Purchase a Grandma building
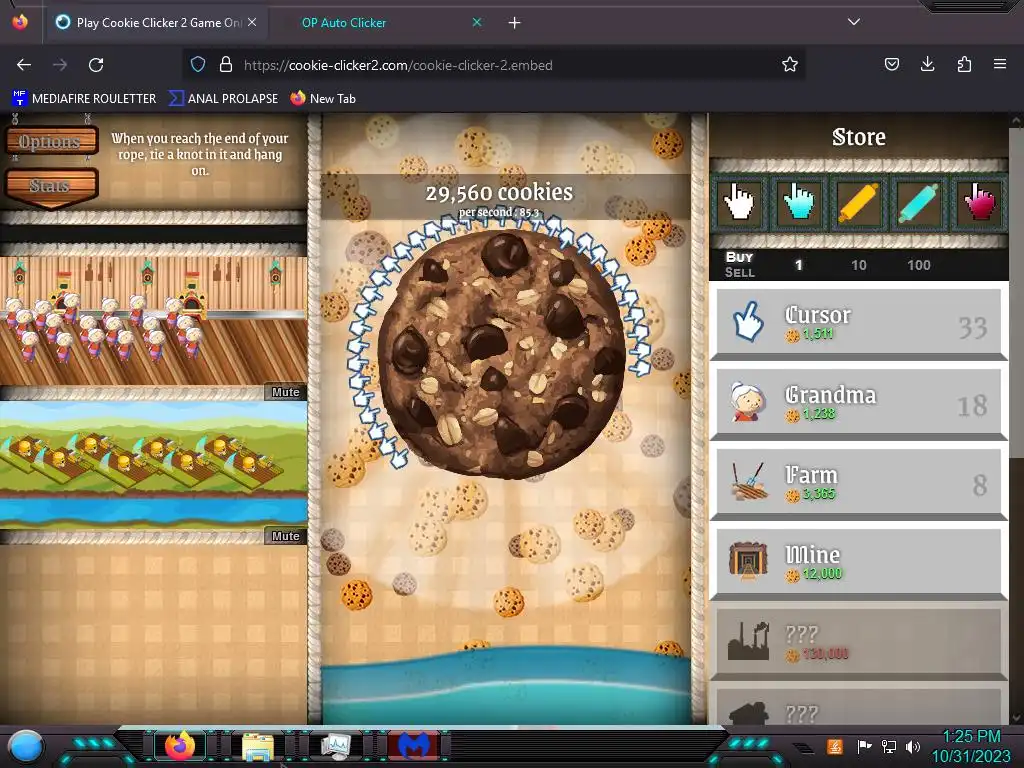Viewport: 1024px width, 768px height. (x=859, y=403)
